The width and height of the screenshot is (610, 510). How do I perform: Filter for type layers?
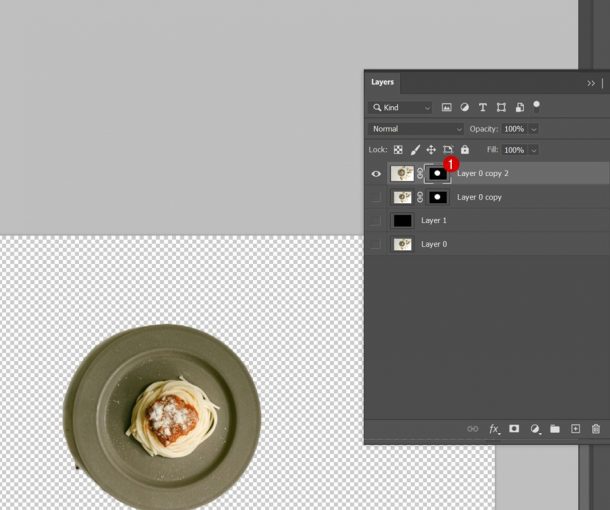(483, 107)
